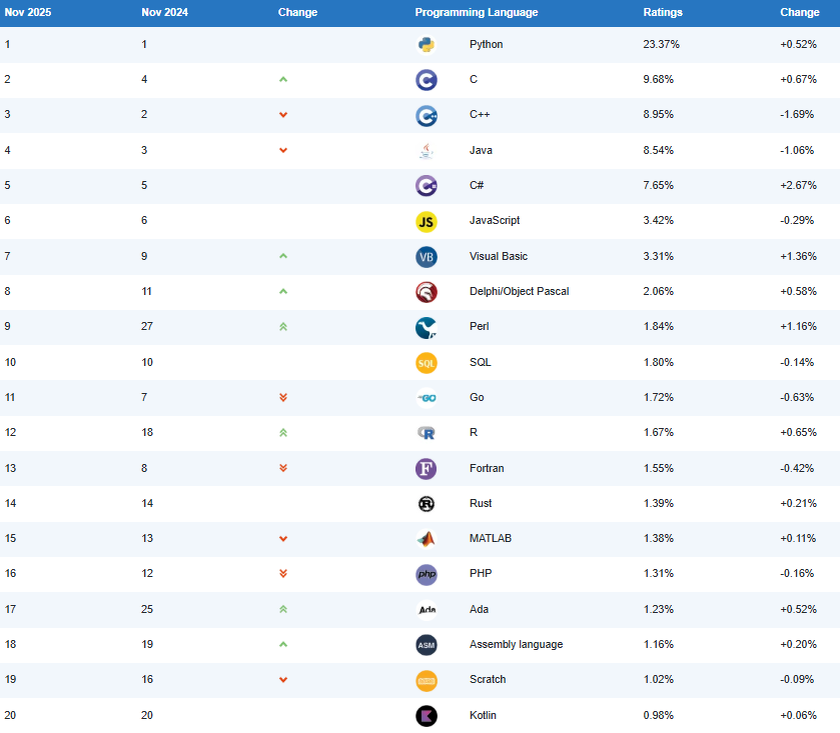Click the Rust gear logo icon
840x733 pixels.
[426, 504]
